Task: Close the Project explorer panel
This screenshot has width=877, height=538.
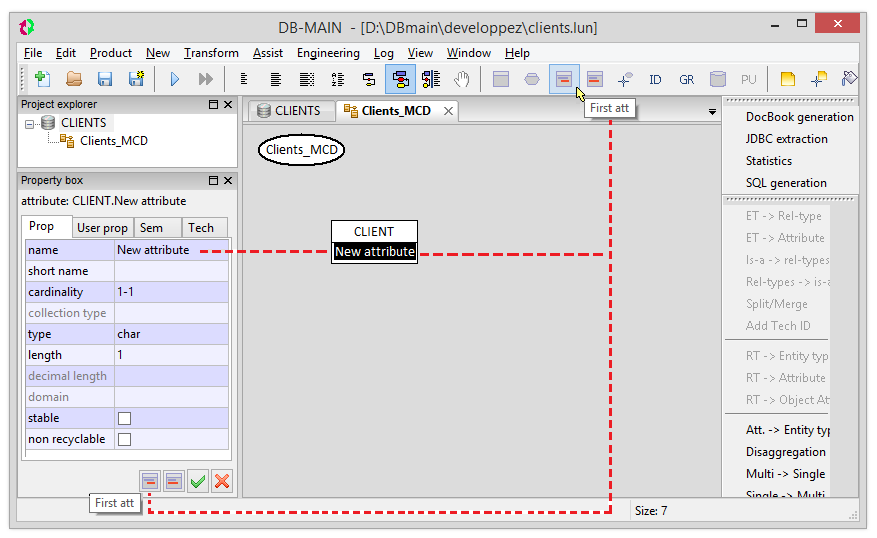Action: (228, 105)
